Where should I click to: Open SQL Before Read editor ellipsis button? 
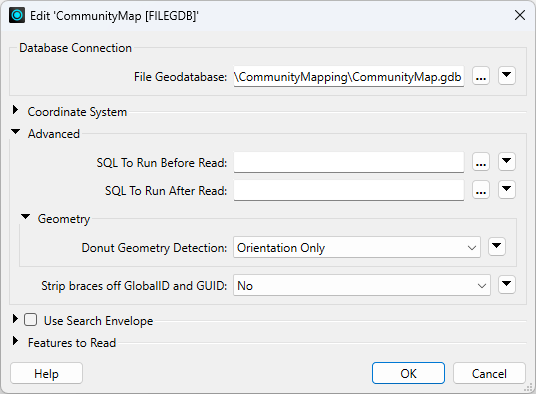coord(481,162)
